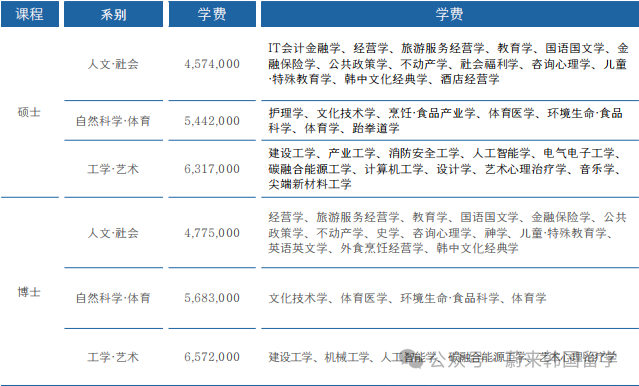The height and width of the screenshot is (386, 639).
Task: Click the 硕士 course cell
Action: point(29,112)
